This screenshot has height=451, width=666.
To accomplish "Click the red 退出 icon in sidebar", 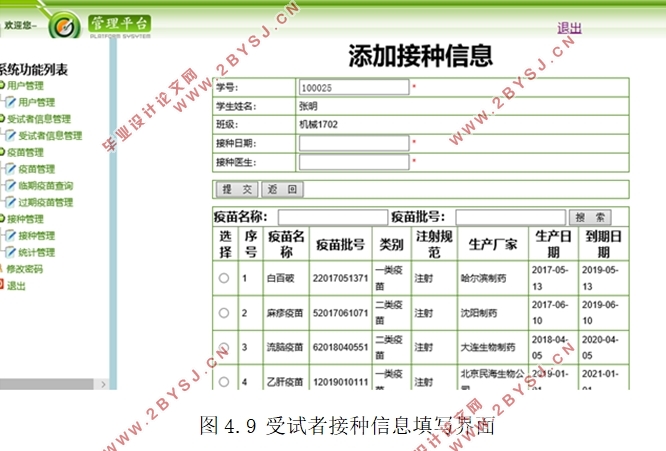I will [2, 285].
